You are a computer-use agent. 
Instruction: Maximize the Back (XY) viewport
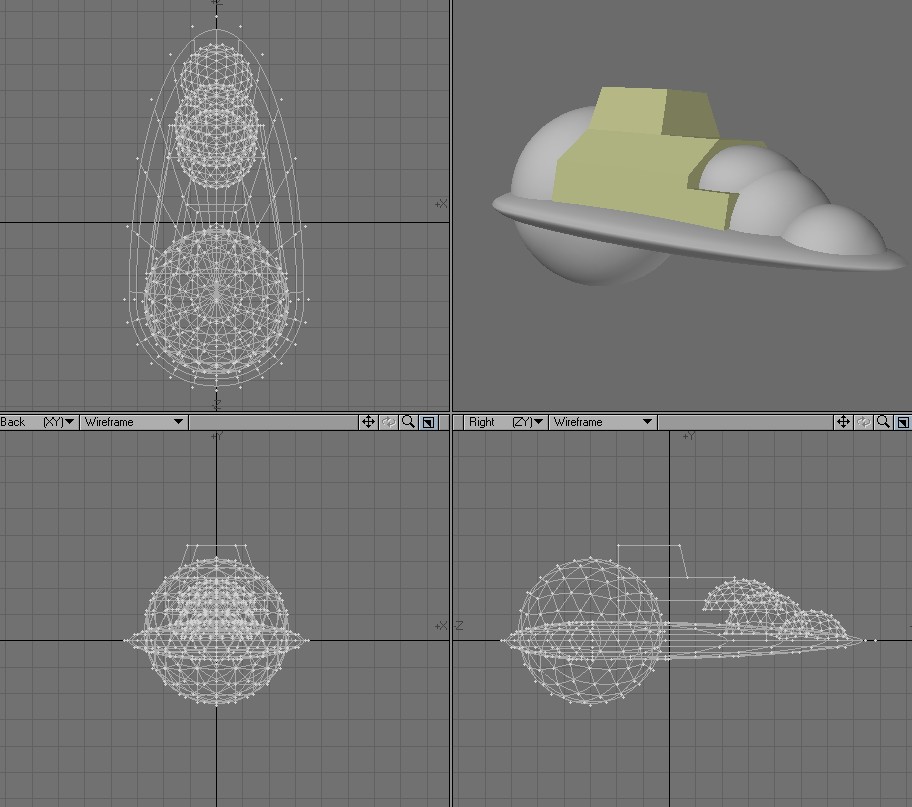(428, 422)
